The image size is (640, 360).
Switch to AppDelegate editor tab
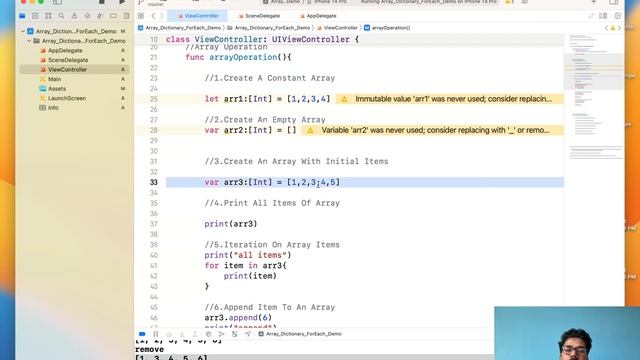[x=318, y=16]
